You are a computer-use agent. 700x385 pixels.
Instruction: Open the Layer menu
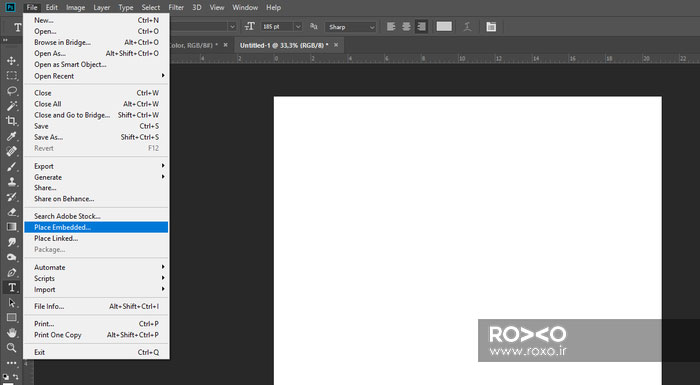point(101,7)
